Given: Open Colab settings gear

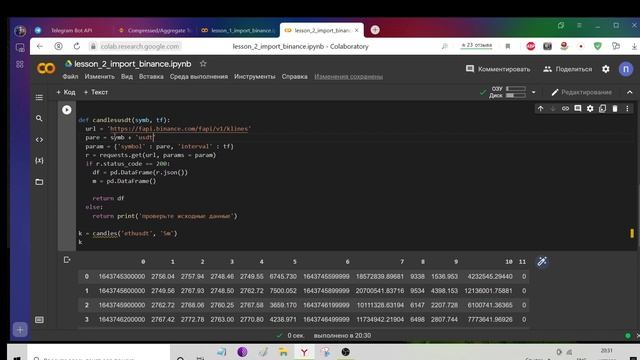Looking at the screenshot, I should 606,69.
